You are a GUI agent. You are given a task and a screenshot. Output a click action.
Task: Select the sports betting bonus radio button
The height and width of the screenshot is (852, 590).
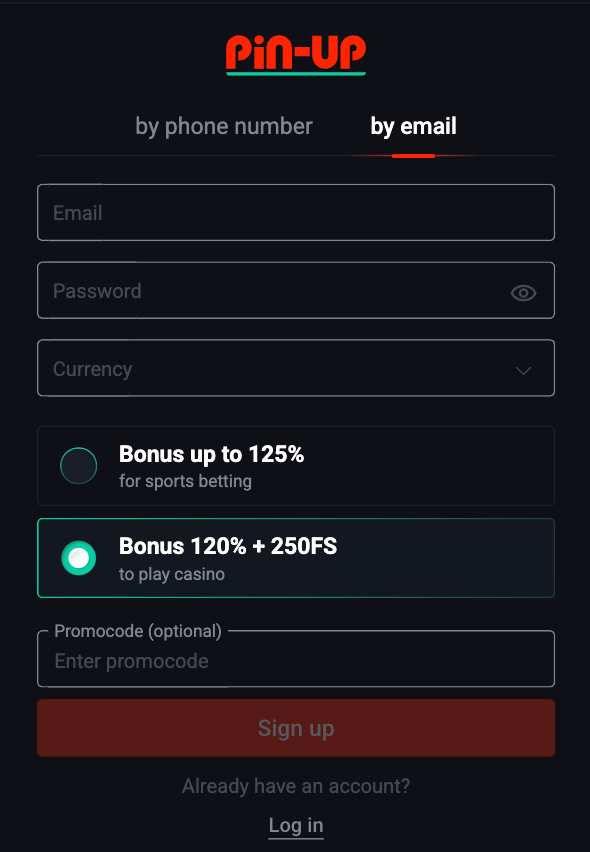pyautogui.click(x=79, y=466)
